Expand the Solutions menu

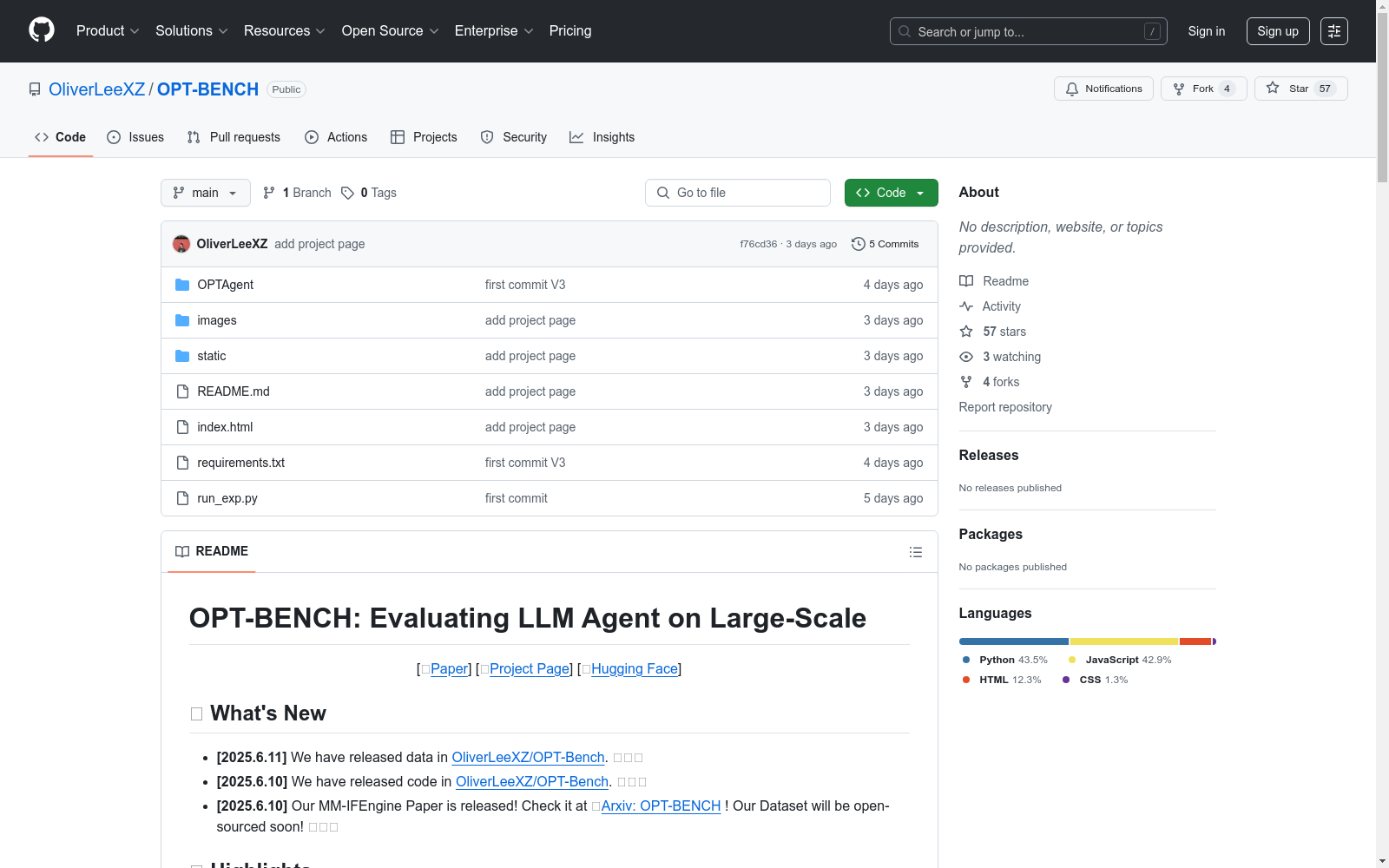[x=192, y=31]
